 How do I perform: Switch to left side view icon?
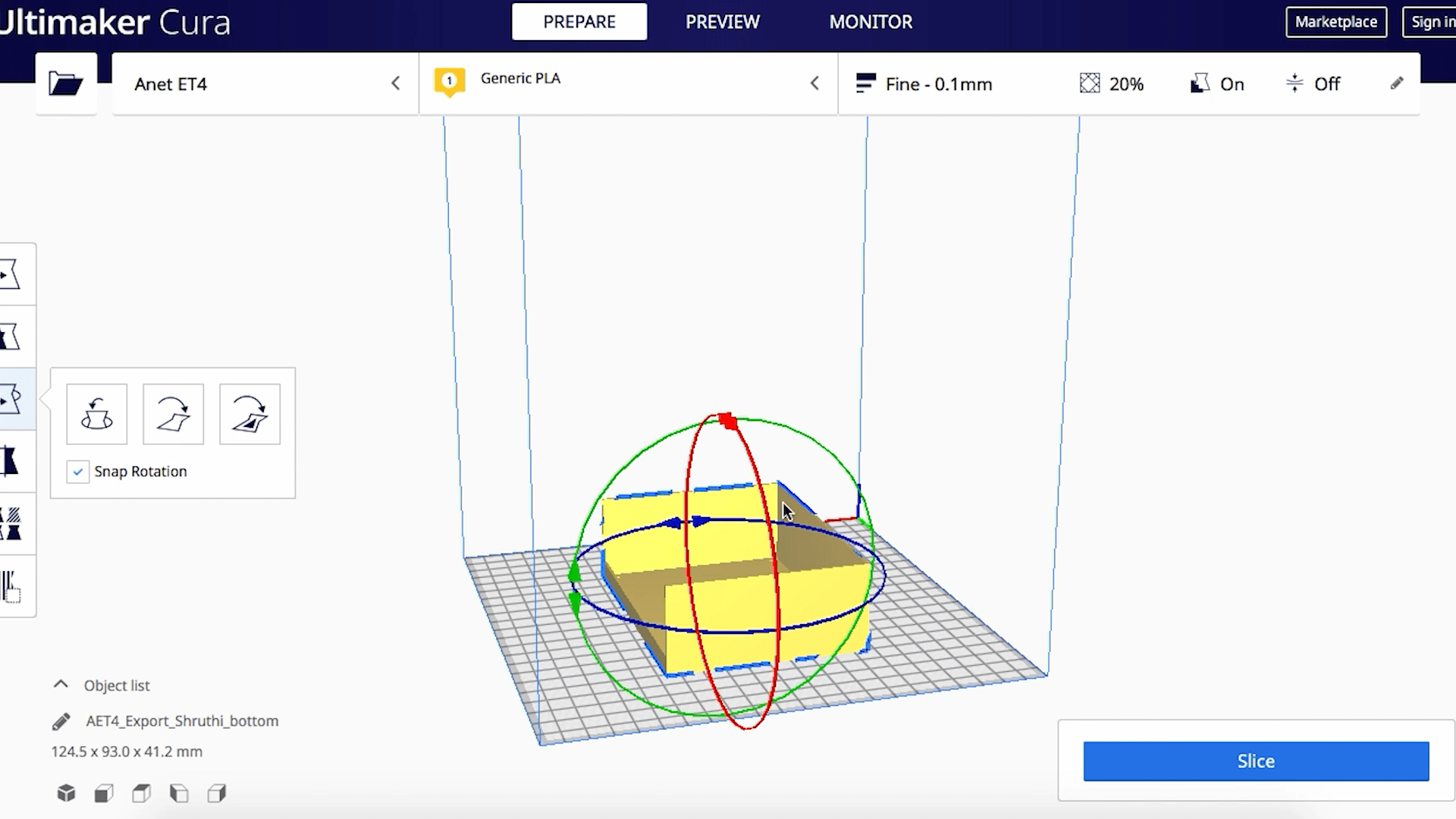[x=179, y=793]
